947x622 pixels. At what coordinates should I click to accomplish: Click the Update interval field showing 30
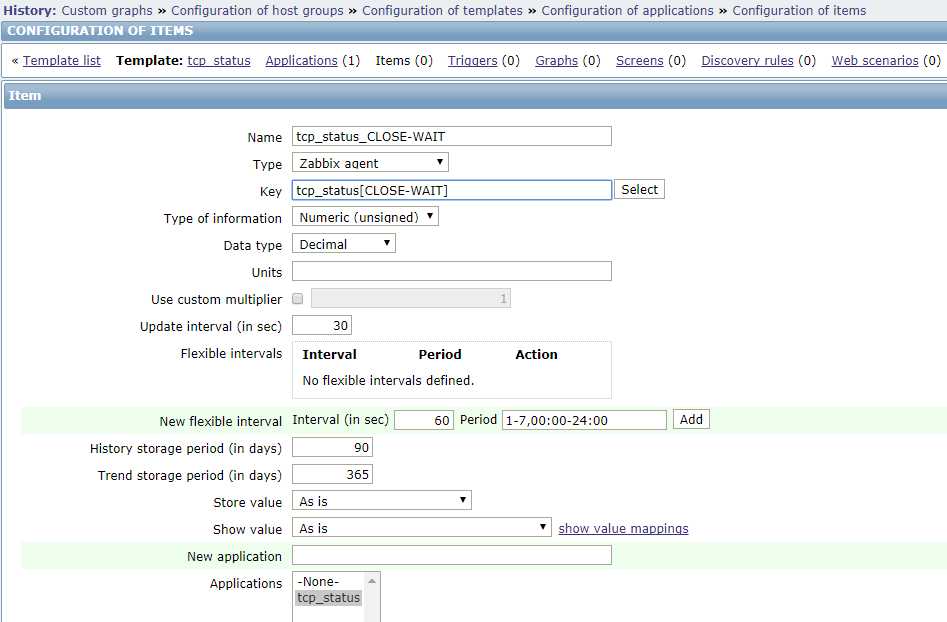[322, 325]
